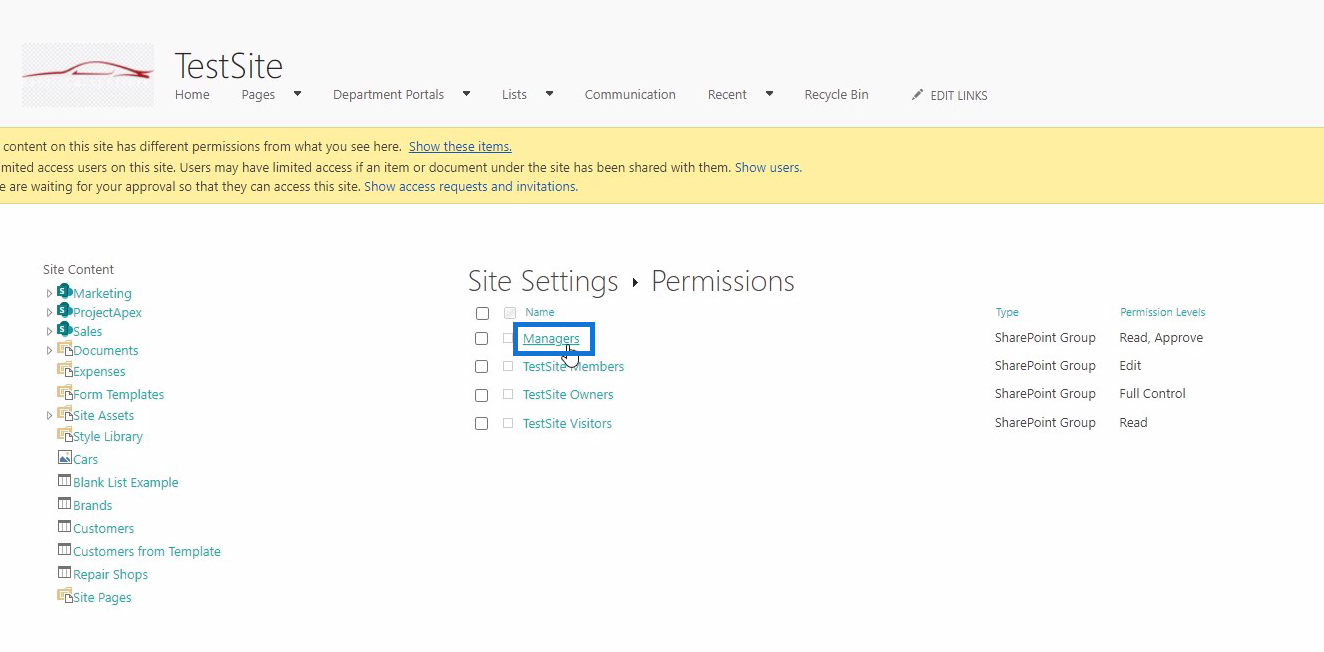
Task: Open the Department Portals dropdown arrow
Action: tap(466, 94)
